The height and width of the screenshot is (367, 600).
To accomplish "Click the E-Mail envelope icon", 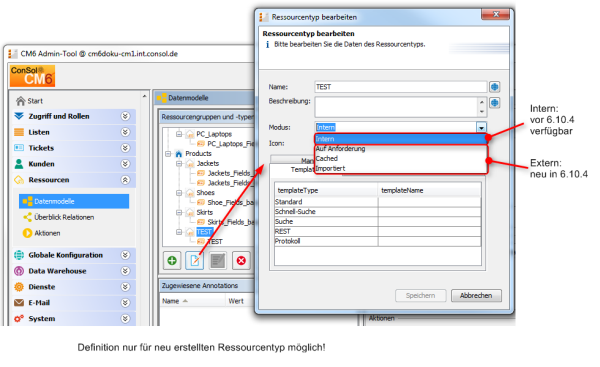I will pos(19,303).
